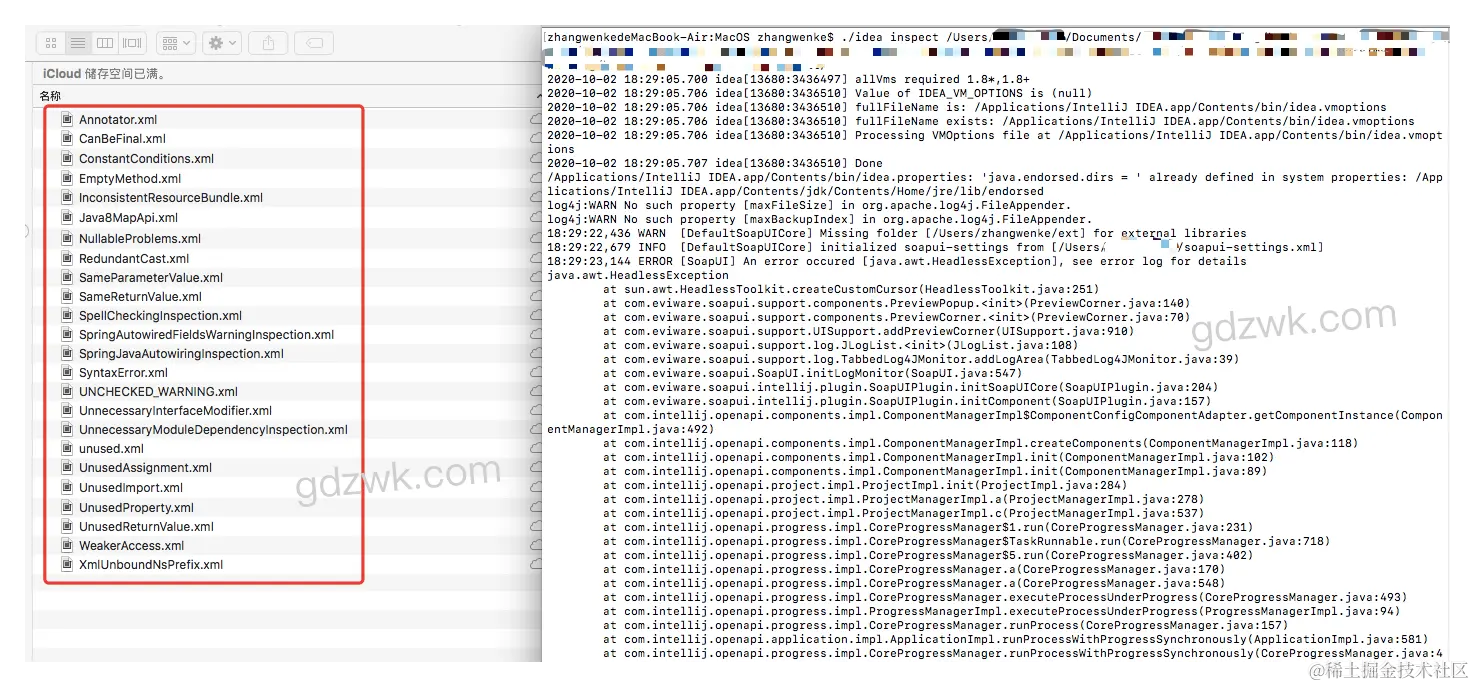
Task: Click the file icon of SameParameterValue.xml
Action: coord(68,277)
